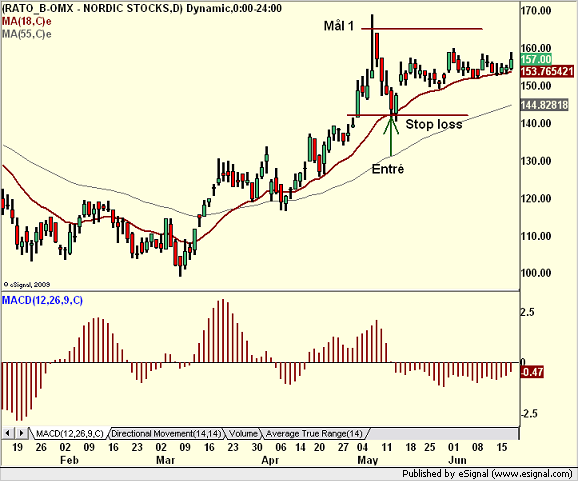The height and width of the screenshot is (481, 578).
Task: Click the 100.00 price axis label
Action: pos(536,273)
